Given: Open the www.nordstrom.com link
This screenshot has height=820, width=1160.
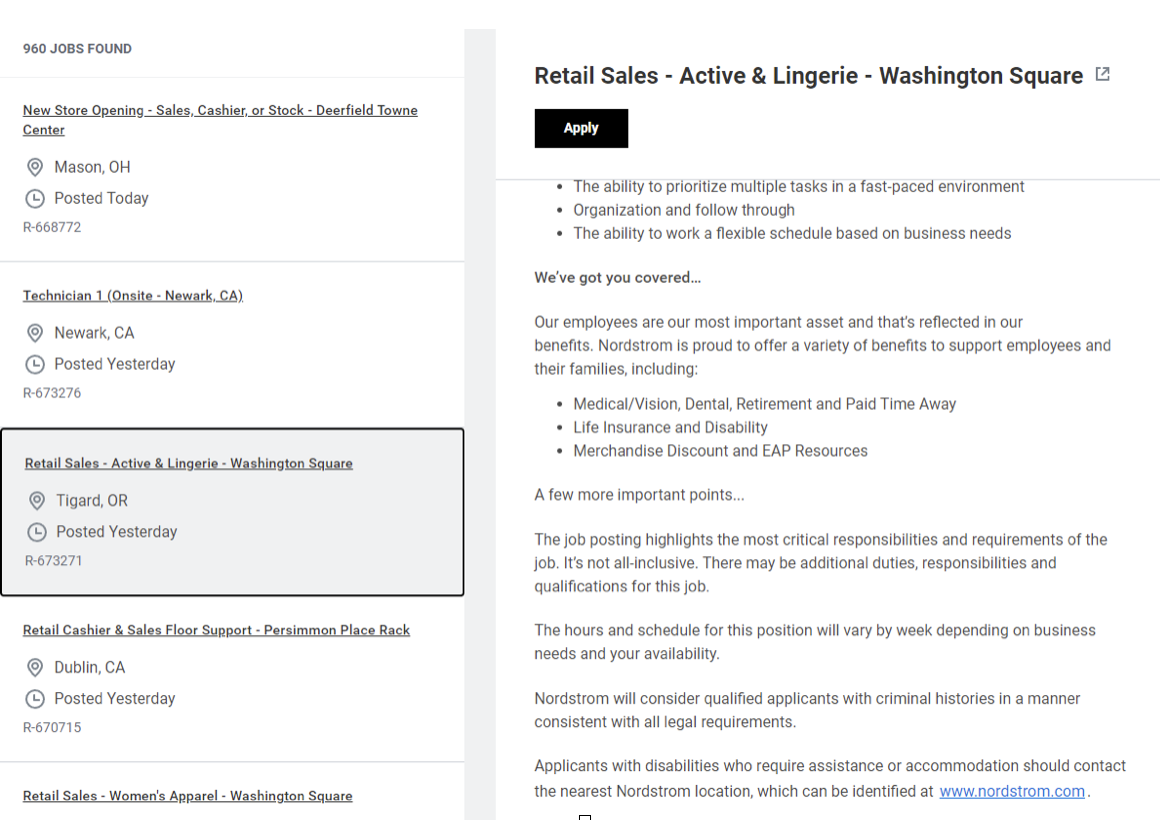Looking at the screenshot, I should pos(1011,790).
